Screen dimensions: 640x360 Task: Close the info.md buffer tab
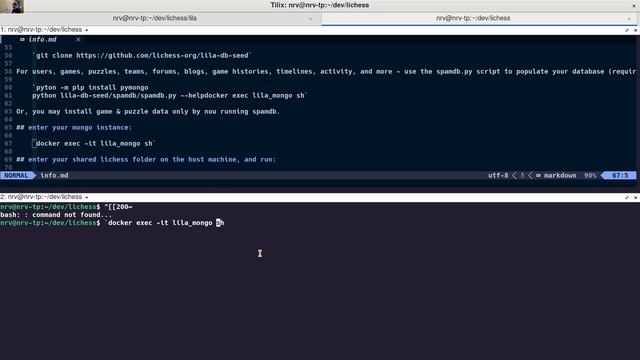coord(78,40)
